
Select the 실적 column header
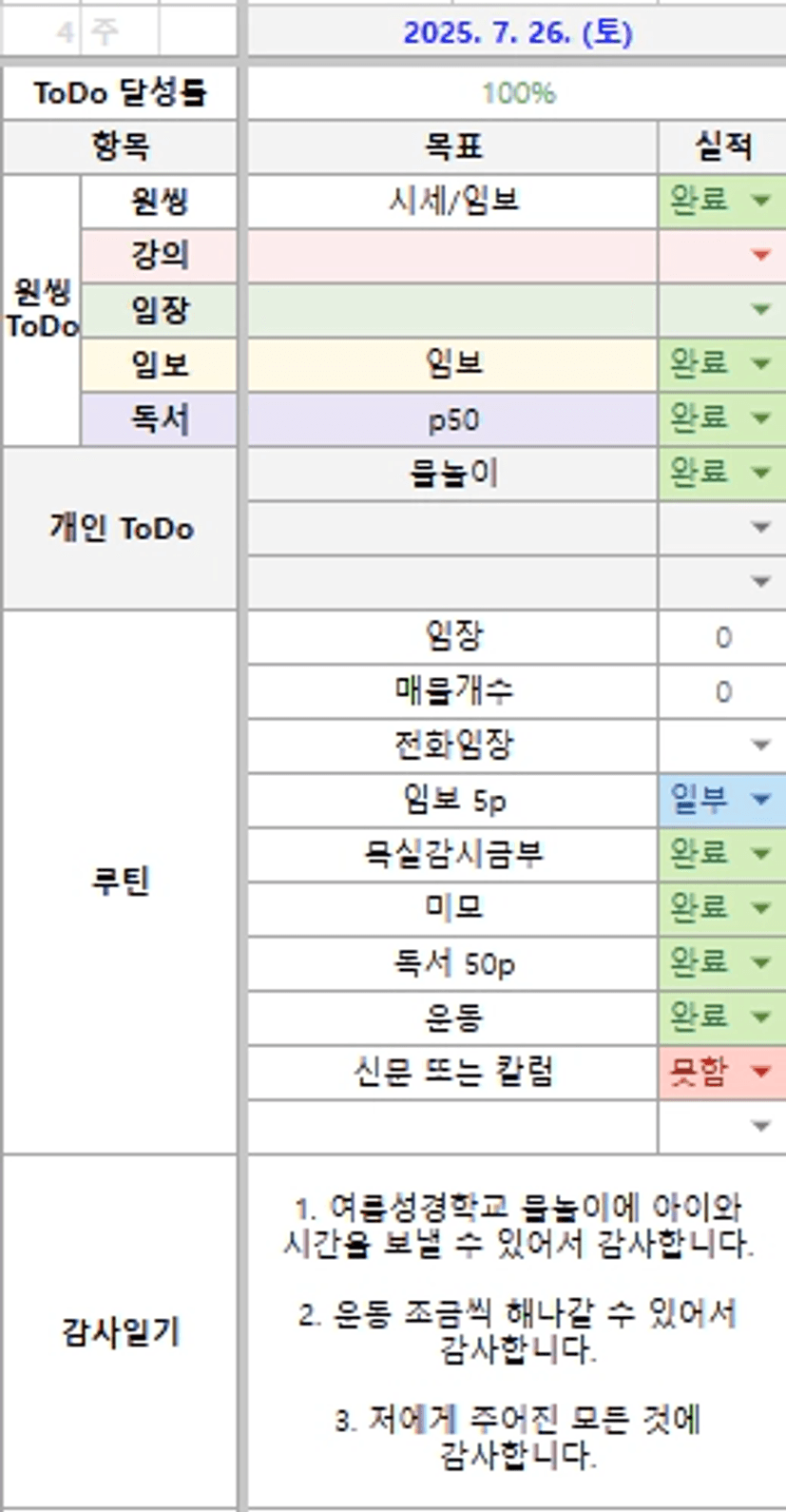pos(722,146)
